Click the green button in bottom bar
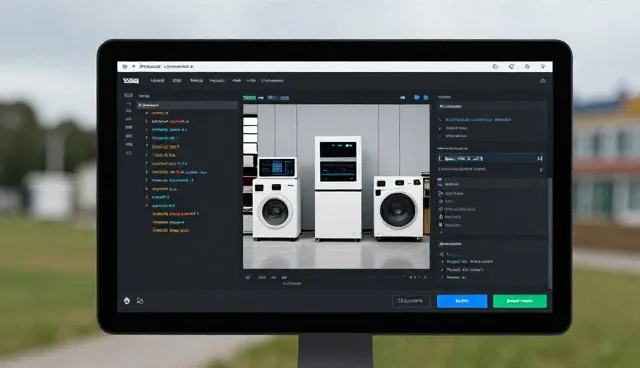 (x=520, y=301)
